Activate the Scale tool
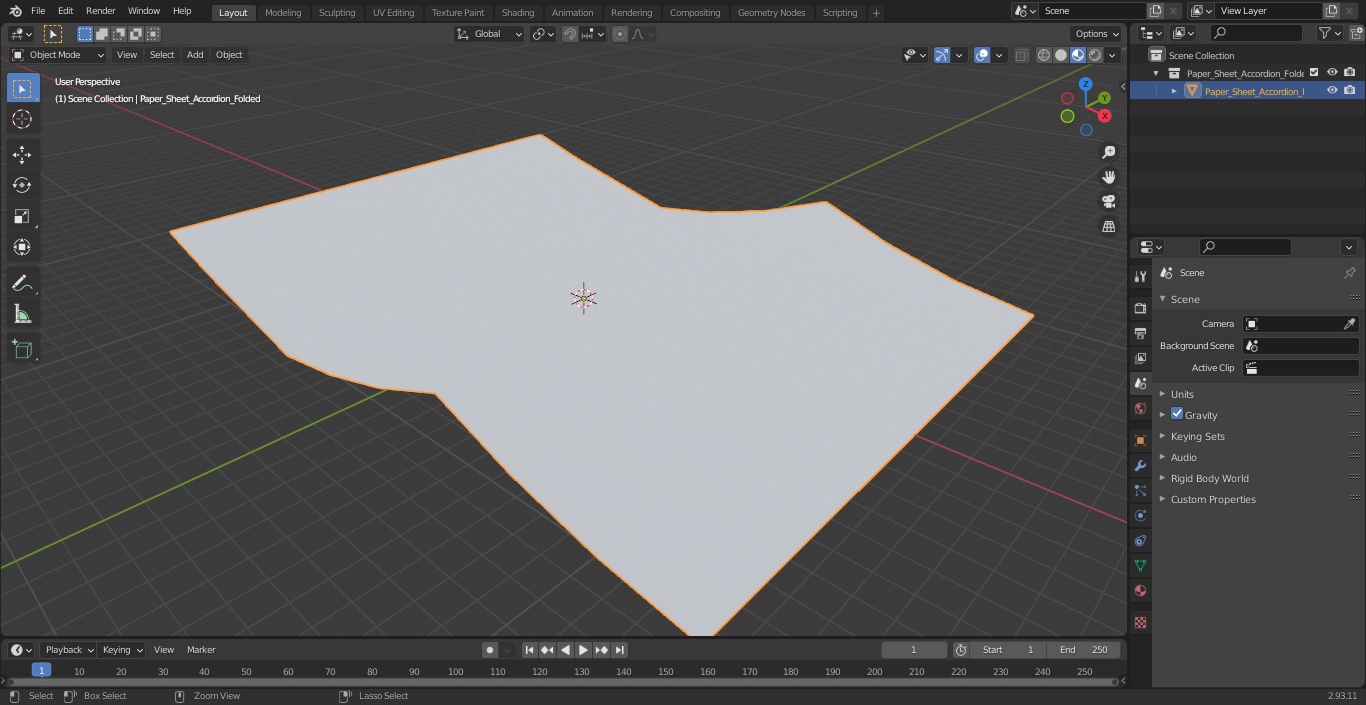Image resolution: width=1366 pixels, height=705 pixels. (x=22, y=216)
